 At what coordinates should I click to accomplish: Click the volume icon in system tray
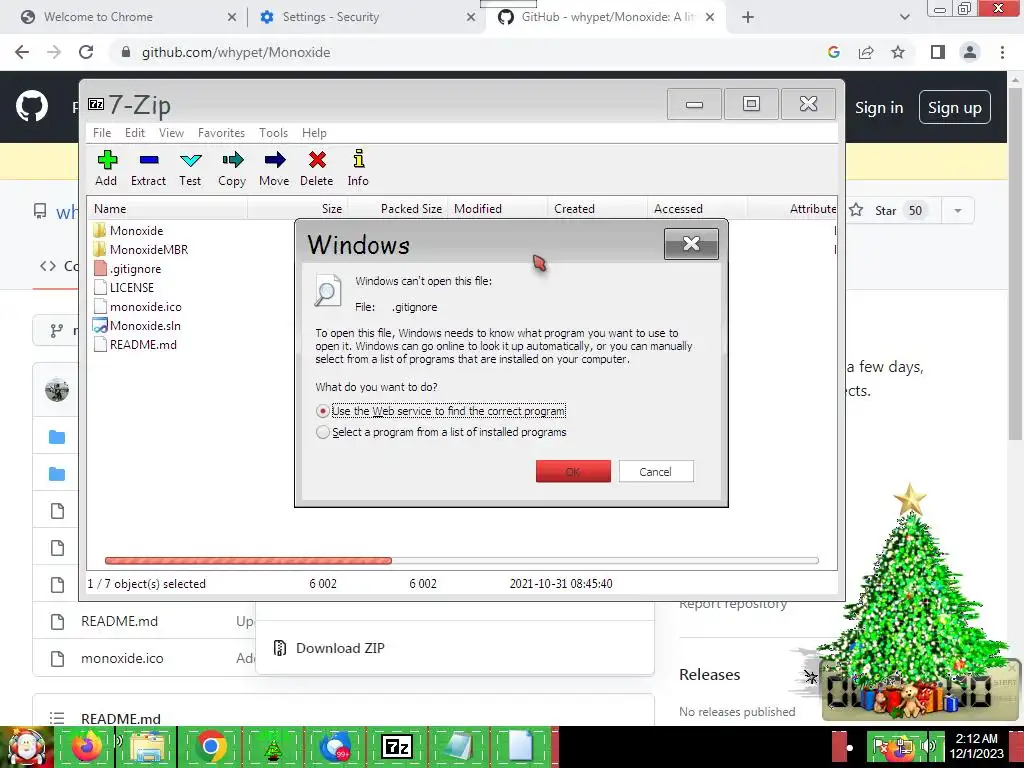click(x=928, y=746)
